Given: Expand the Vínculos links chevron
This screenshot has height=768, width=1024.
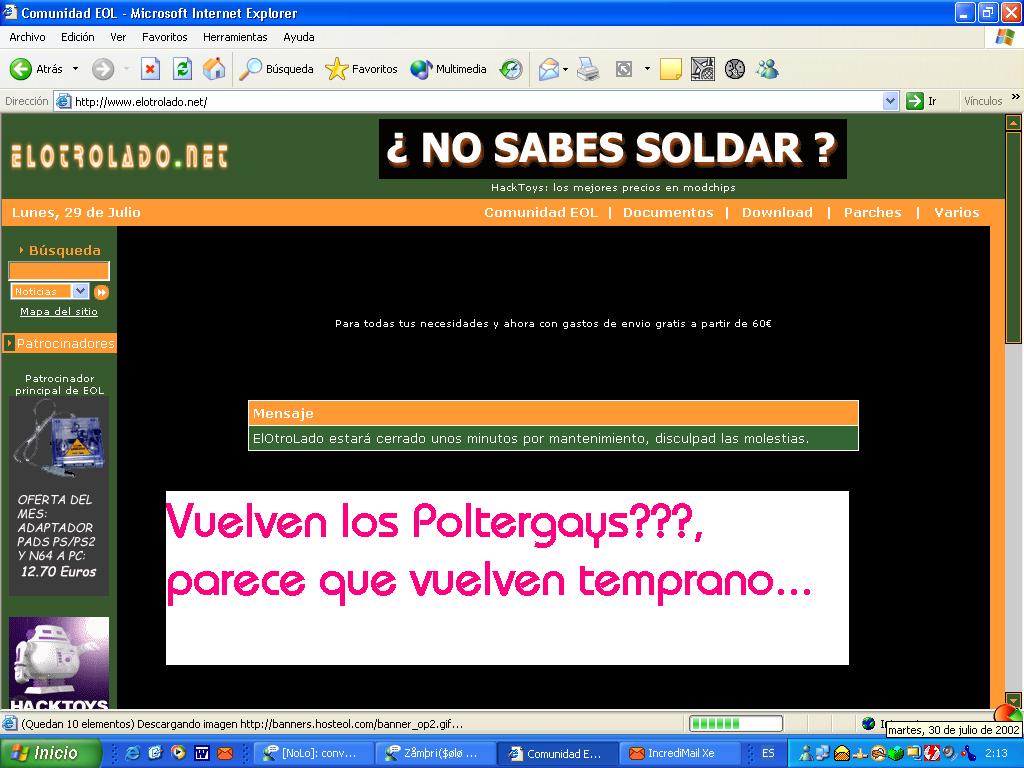Looking at the screenshot, I should pyautogui.click(x=1016, y=97).
